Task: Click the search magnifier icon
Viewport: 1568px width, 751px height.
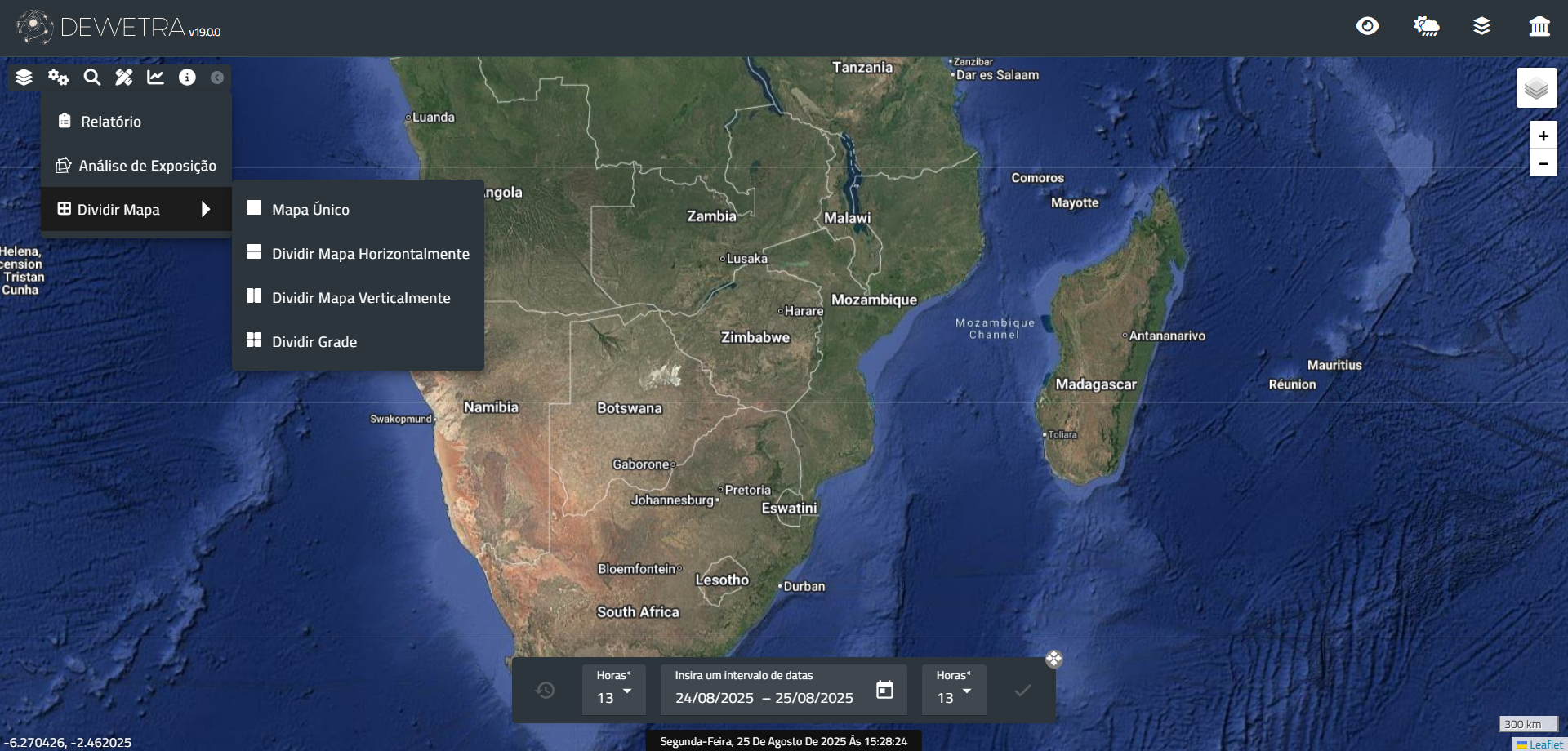Action: (92, 78)
